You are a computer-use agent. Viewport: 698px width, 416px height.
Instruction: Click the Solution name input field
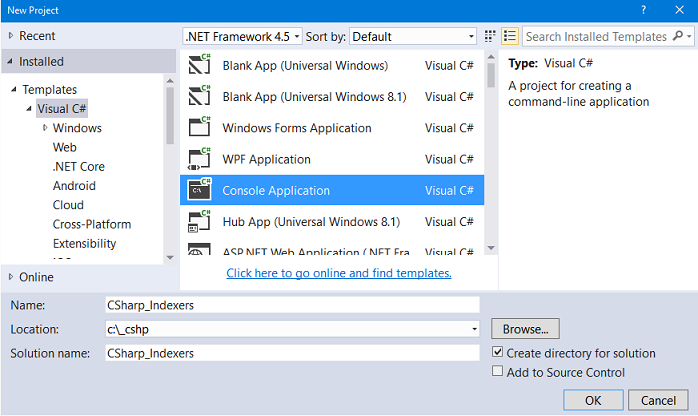click(x=292, y=353)
